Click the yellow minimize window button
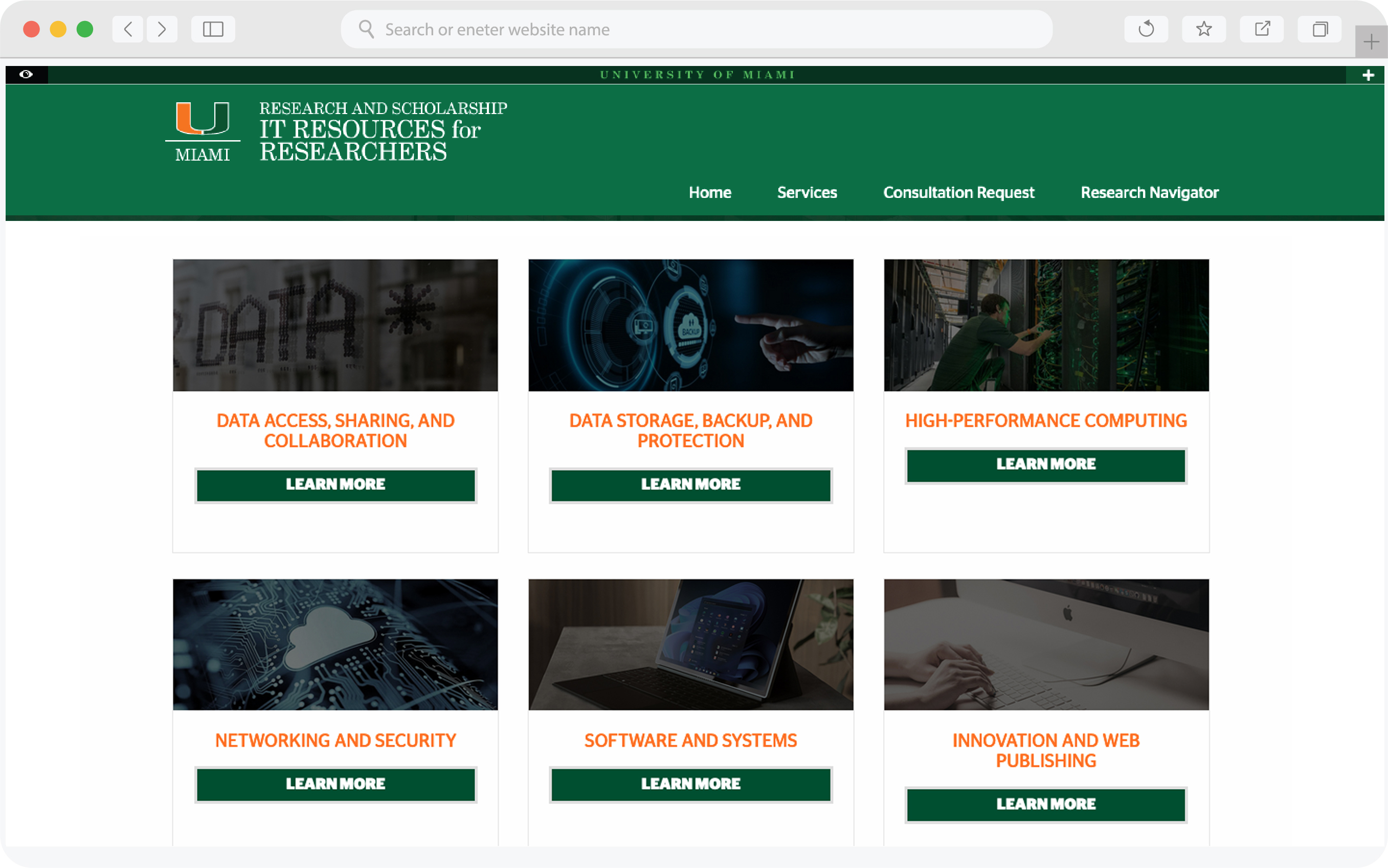The width and height of the screenshot is (1388, 868). (x=58, y=29)
